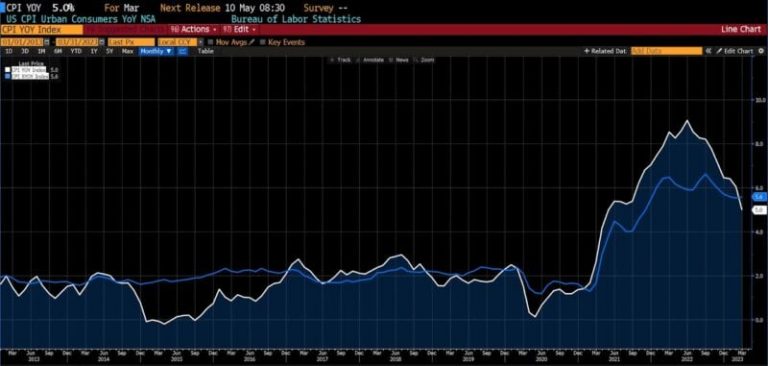Image resolution: width=768 pixels, height=366 pixels.
Task: Click the collapse double-arrow icon beside Add Data
Action: [x=708, y=51]
